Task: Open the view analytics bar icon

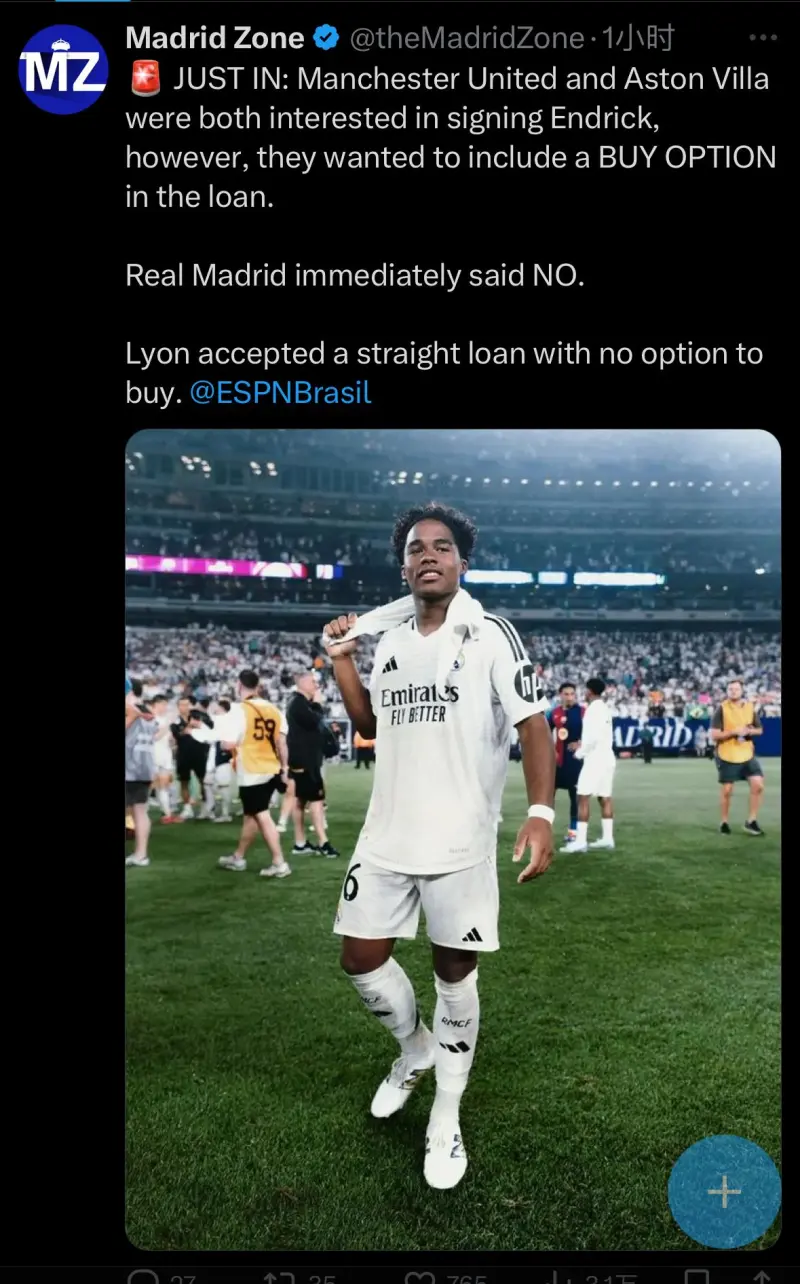Action: tap(560, 1277)
